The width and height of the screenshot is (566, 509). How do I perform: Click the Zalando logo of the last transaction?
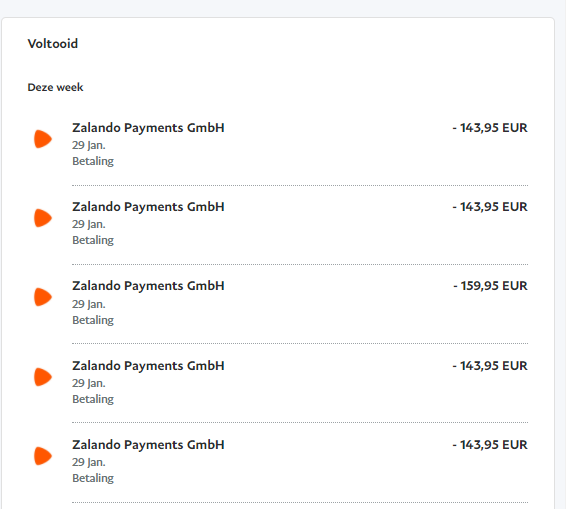pos(43,456)
